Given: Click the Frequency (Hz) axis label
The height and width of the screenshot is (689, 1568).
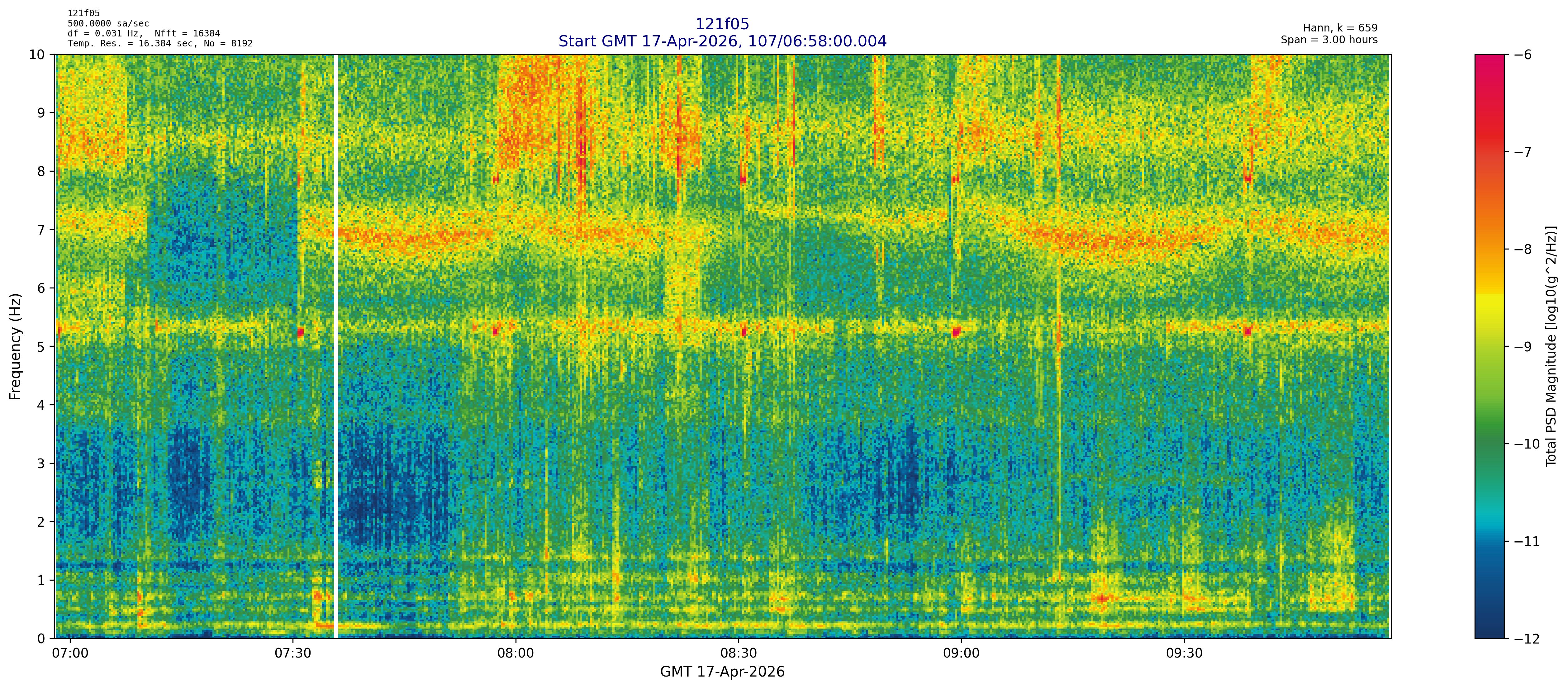Looking at the screenshot, I should 16,346.
